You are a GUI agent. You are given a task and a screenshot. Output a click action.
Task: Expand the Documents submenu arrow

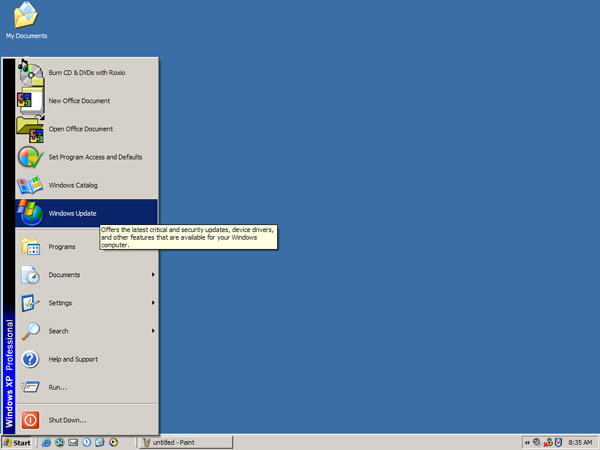(x=153, y=275)
